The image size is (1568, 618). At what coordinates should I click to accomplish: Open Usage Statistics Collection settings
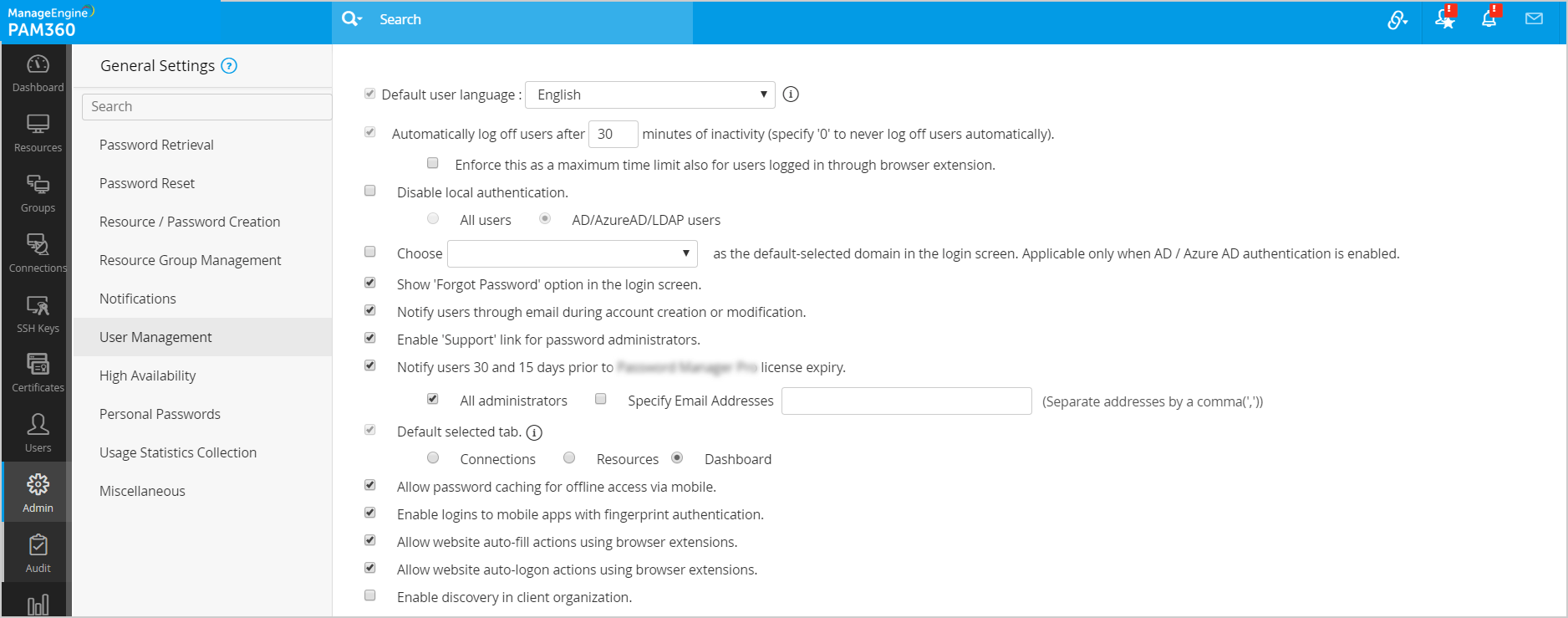(178, 452)
